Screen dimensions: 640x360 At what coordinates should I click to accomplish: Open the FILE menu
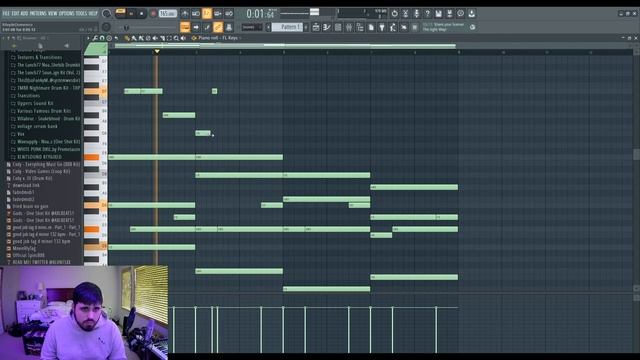[6, 13]
